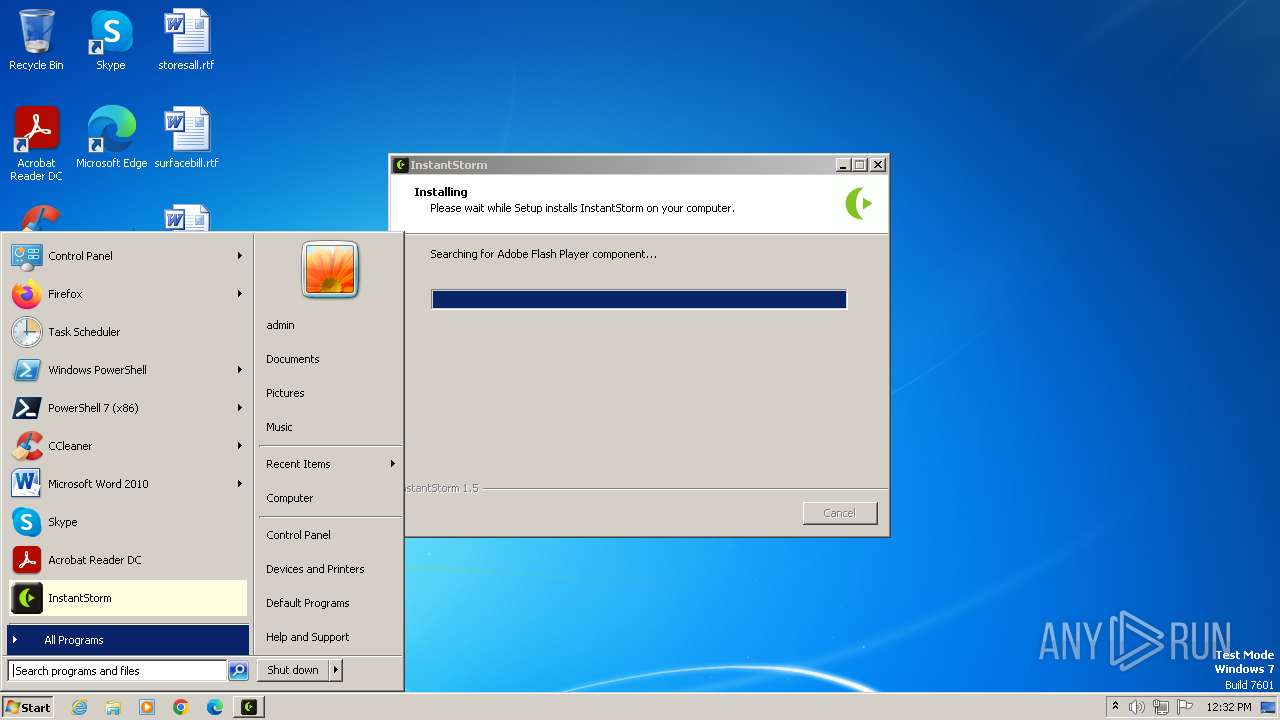
Task: Open Acrobat Reader DC desktop shortcut
Action: 36,144
